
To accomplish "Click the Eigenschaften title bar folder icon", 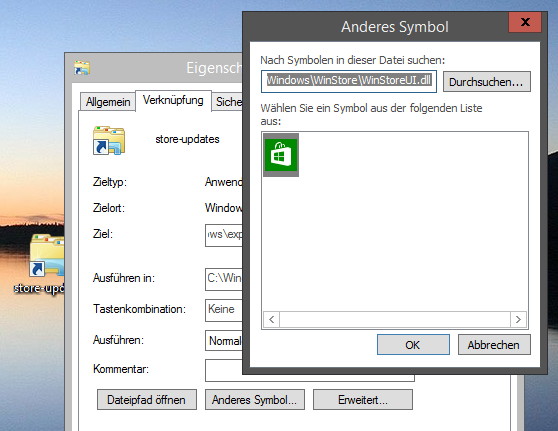I will (x=82, y=68).
